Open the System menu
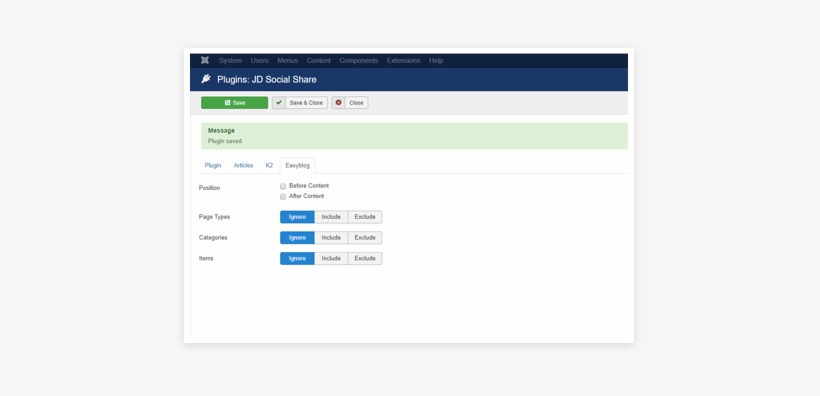The width and height of the screenshot is (820, 396). [x=230, y=61]
